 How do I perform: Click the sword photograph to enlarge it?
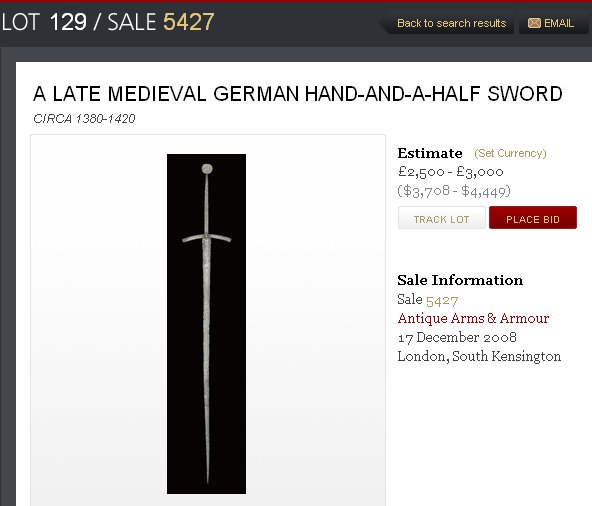click(206, 324)
